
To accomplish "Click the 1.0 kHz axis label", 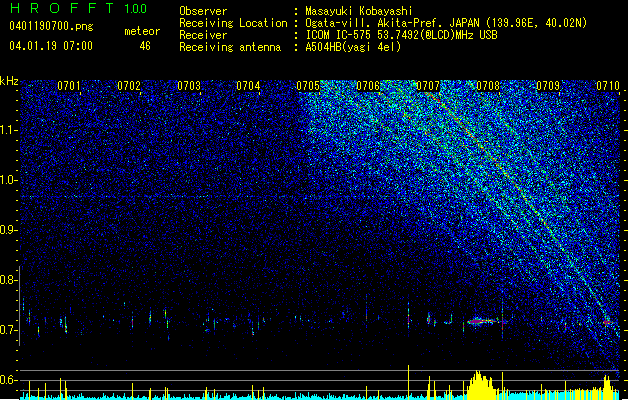I will pos(9,180).
